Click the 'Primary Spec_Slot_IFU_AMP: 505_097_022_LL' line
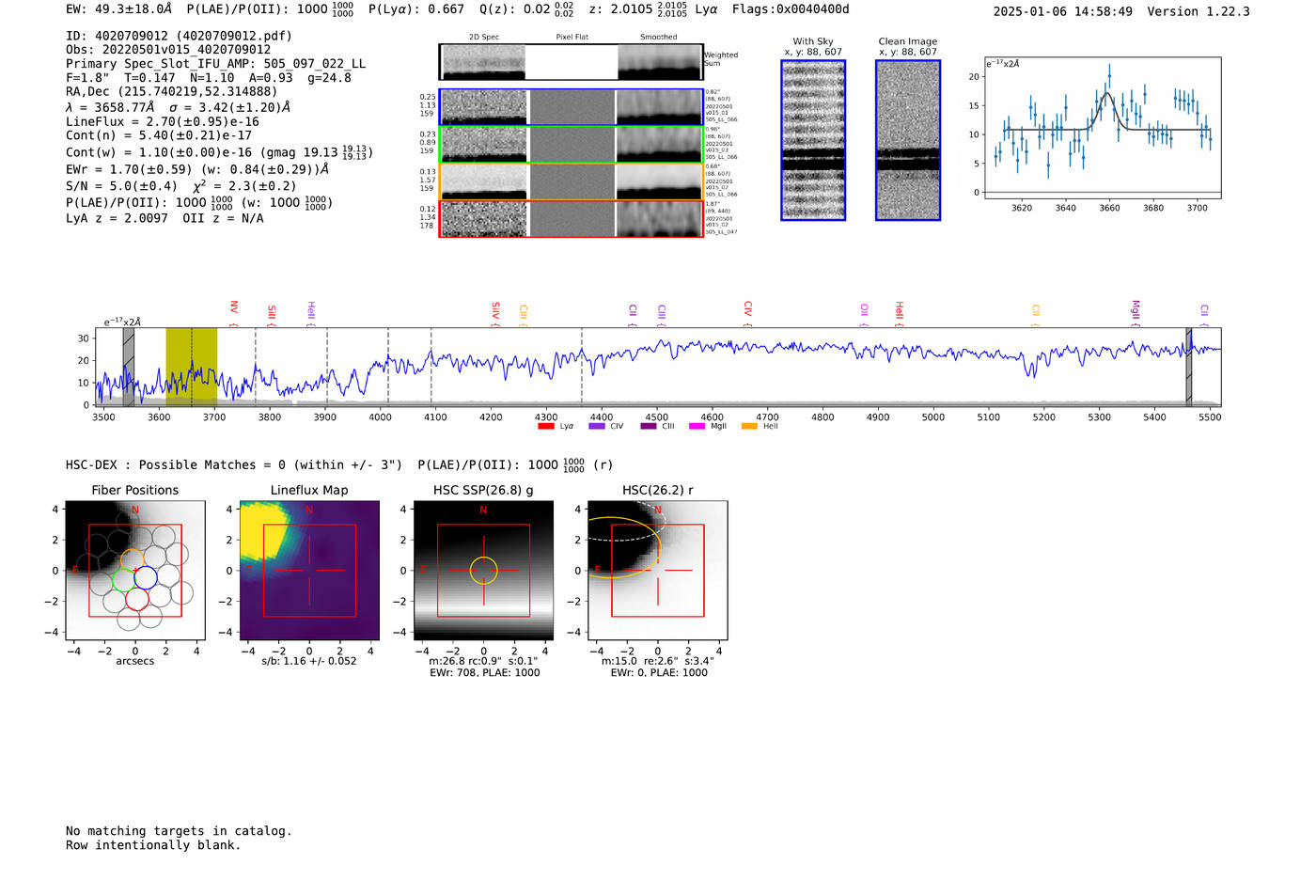 215,64
